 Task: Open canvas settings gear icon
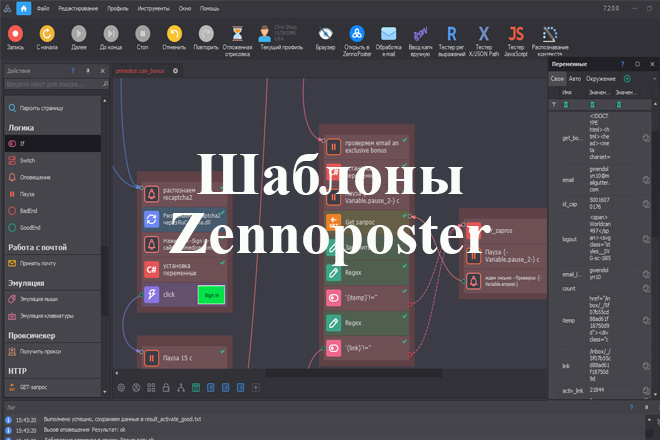click(x=121, y=388)
